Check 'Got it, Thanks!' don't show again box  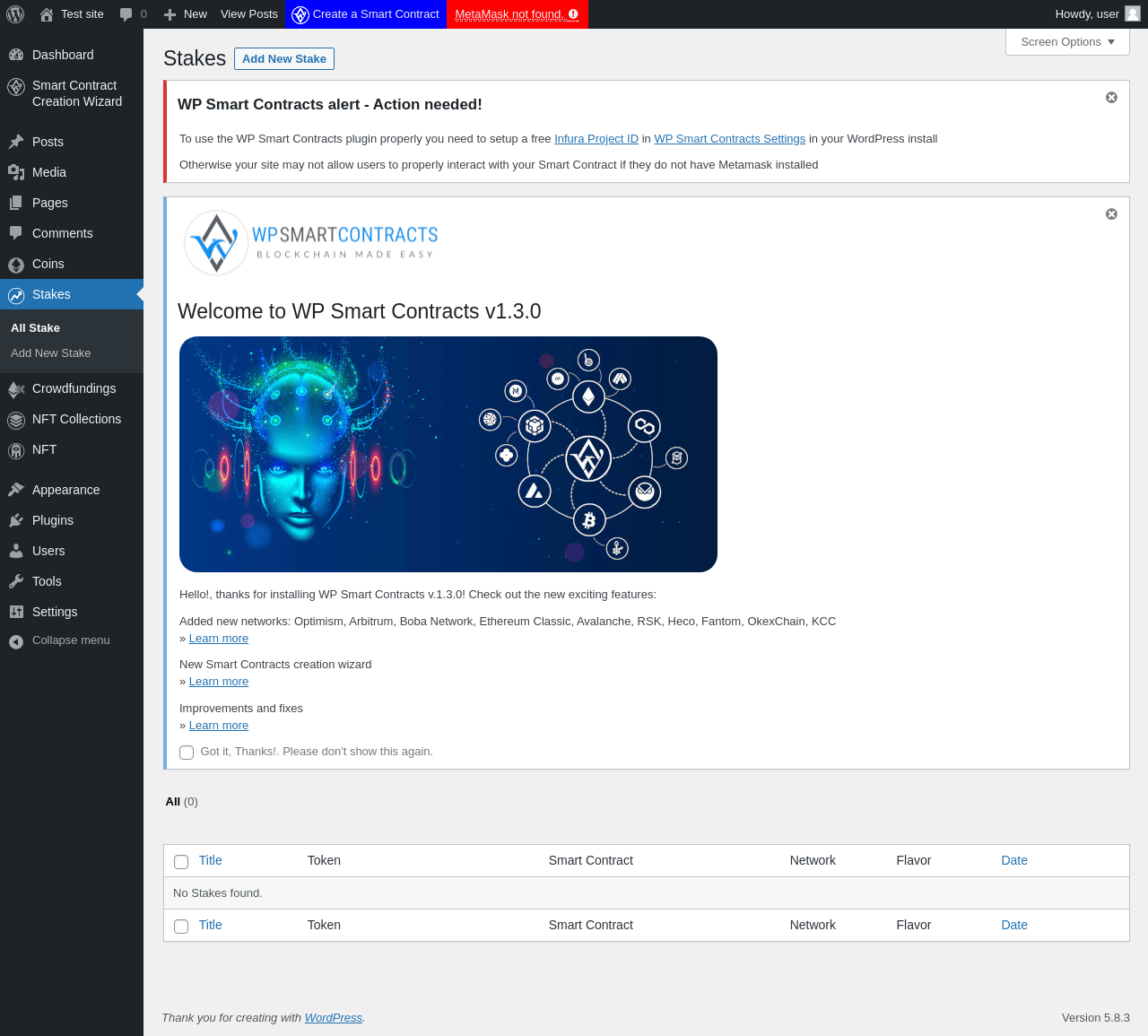pos(187,753)
